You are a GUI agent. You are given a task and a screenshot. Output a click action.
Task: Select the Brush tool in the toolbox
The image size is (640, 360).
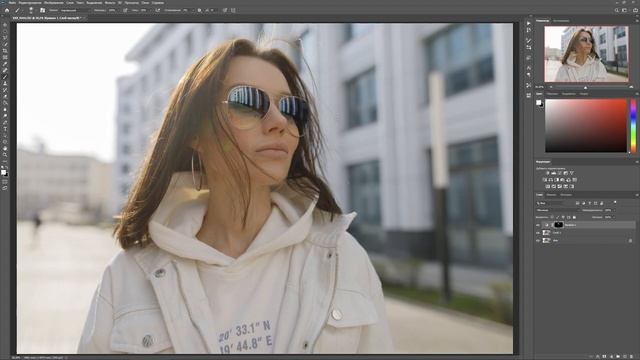click(x=5, y=77)
